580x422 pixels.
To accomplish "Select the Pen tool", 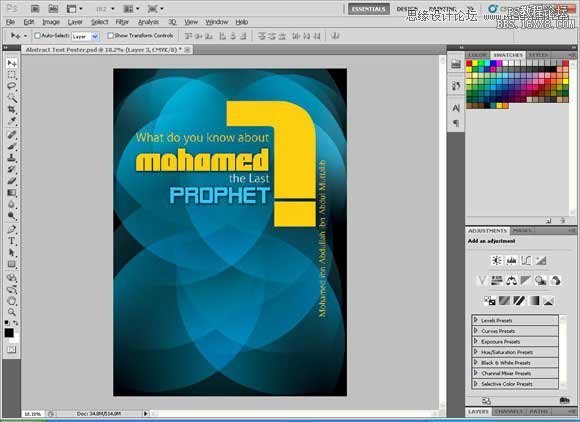I will [12, 229].
